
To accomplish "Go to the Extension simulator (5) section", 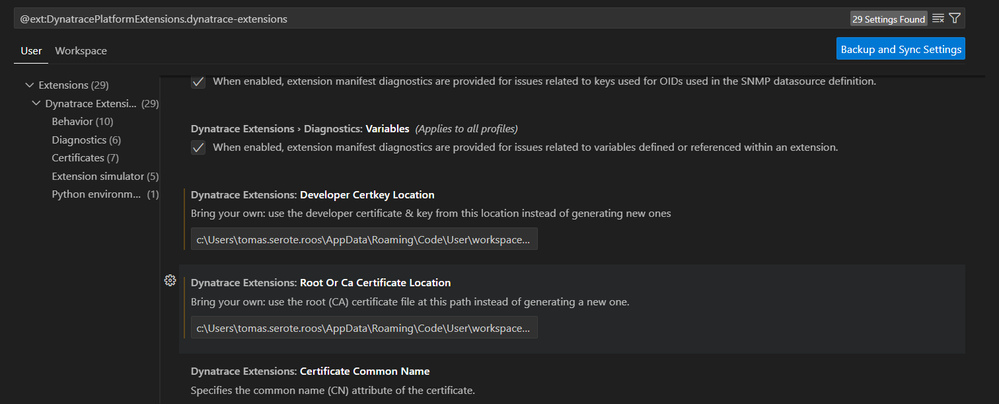I will point(105,176).
